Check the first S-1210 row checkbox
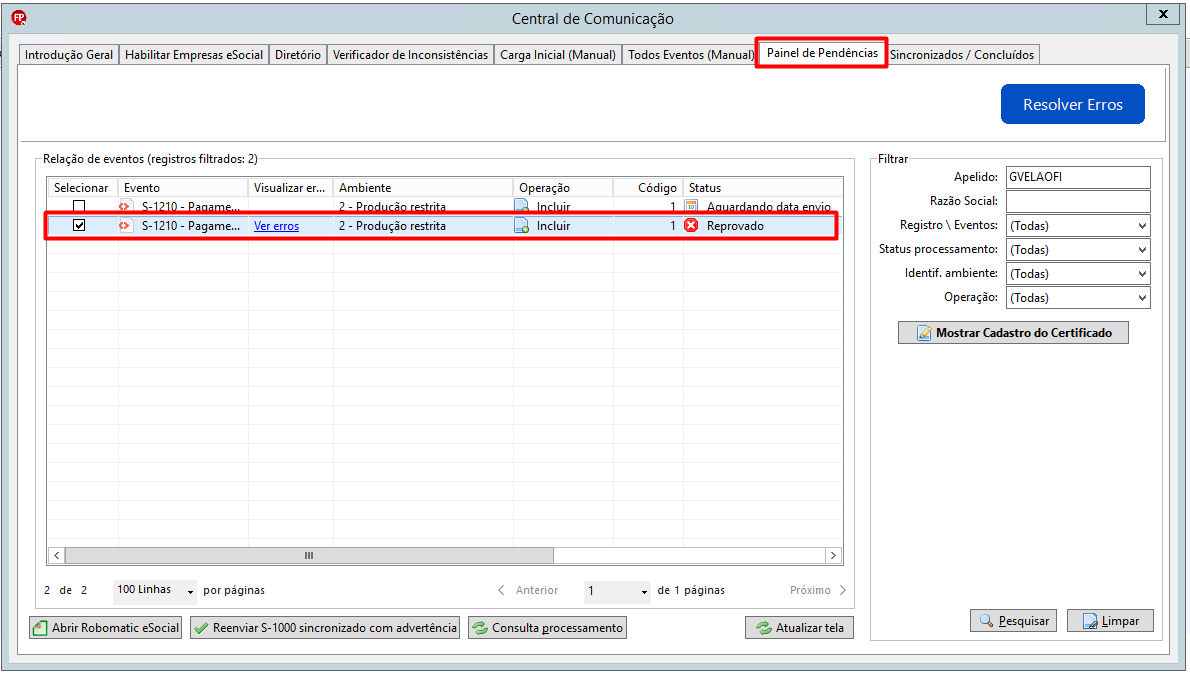The height and width of the screenshot is (678, 1190). click(x=79, y=206)
